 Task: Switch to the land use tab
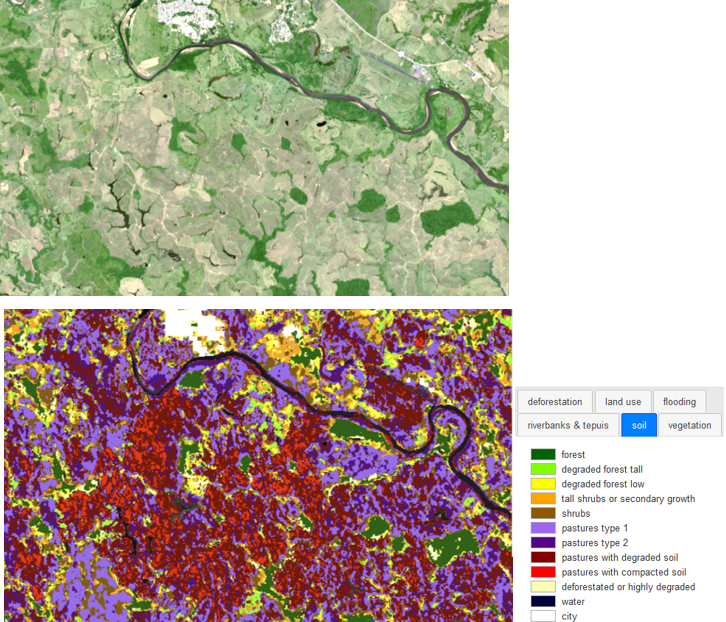[x=623, y=402]
